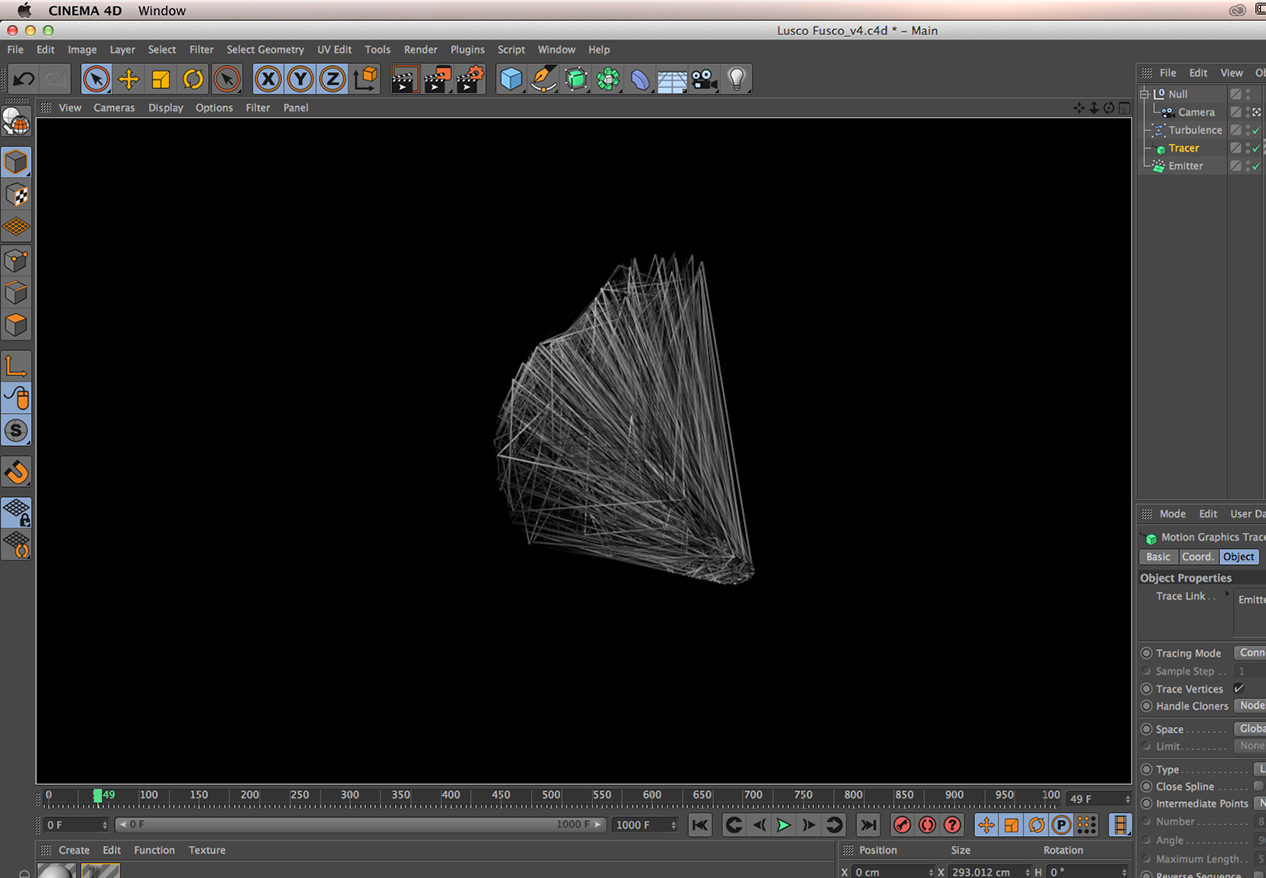Activate the Rotate tool in top toolbar
This screenshot has height=878, width=1266.
pos(193,79)
